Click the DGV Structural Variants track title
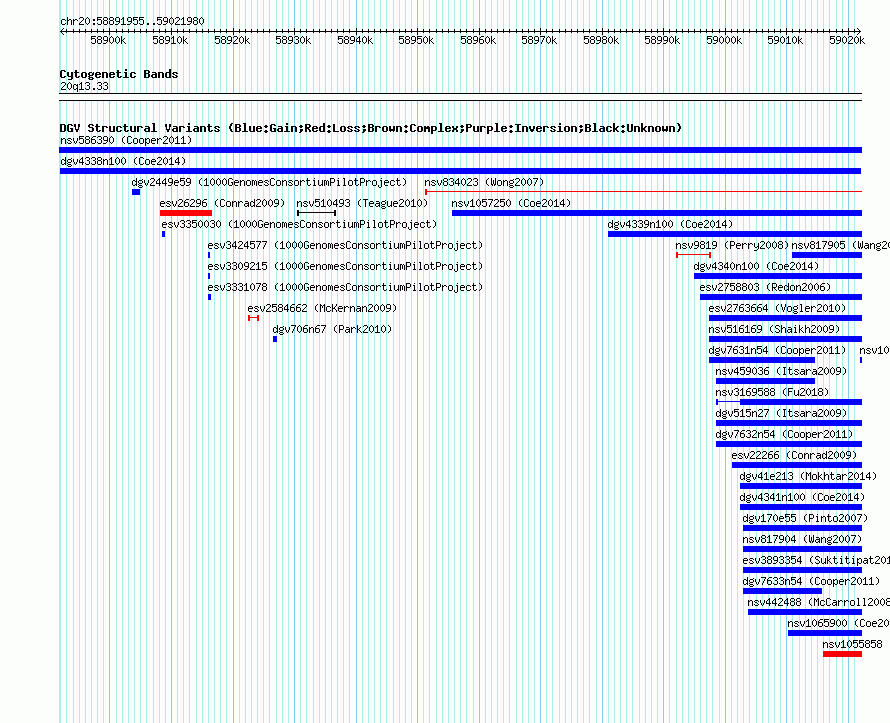This screenshot has width=890, height=723. click(371, 128)
